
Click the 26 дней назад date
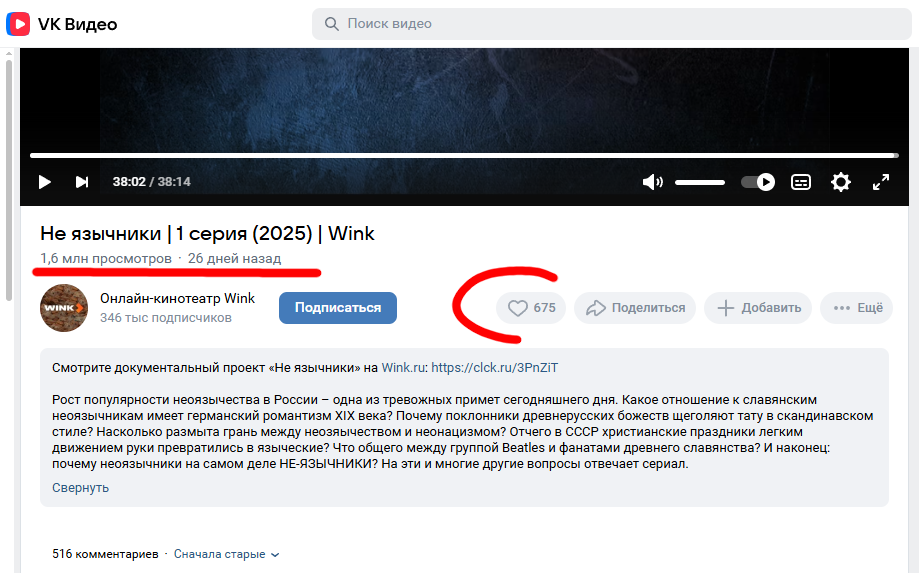pos(234,258)
